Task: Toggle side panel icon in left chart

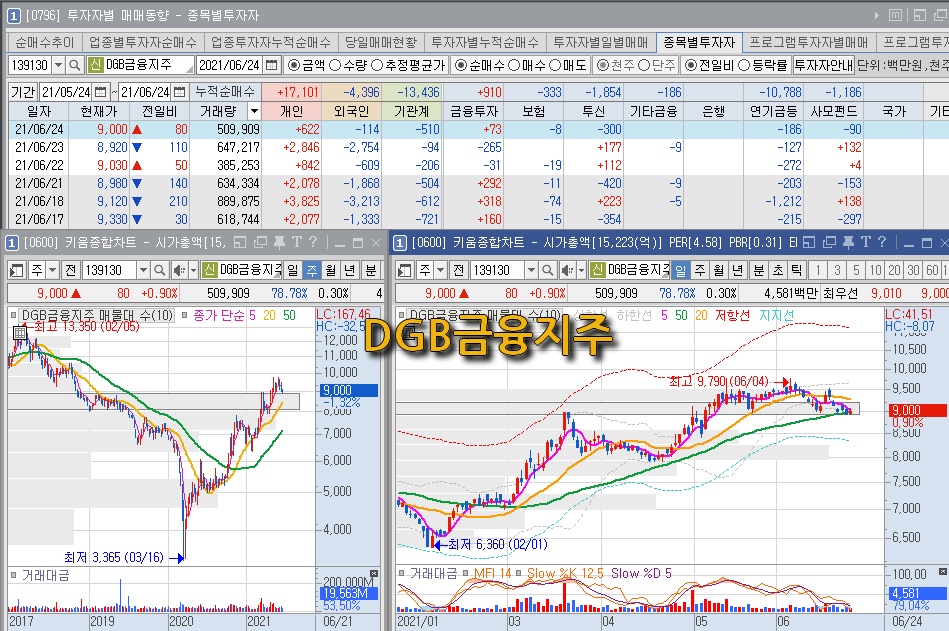Action: coord(17,270)
